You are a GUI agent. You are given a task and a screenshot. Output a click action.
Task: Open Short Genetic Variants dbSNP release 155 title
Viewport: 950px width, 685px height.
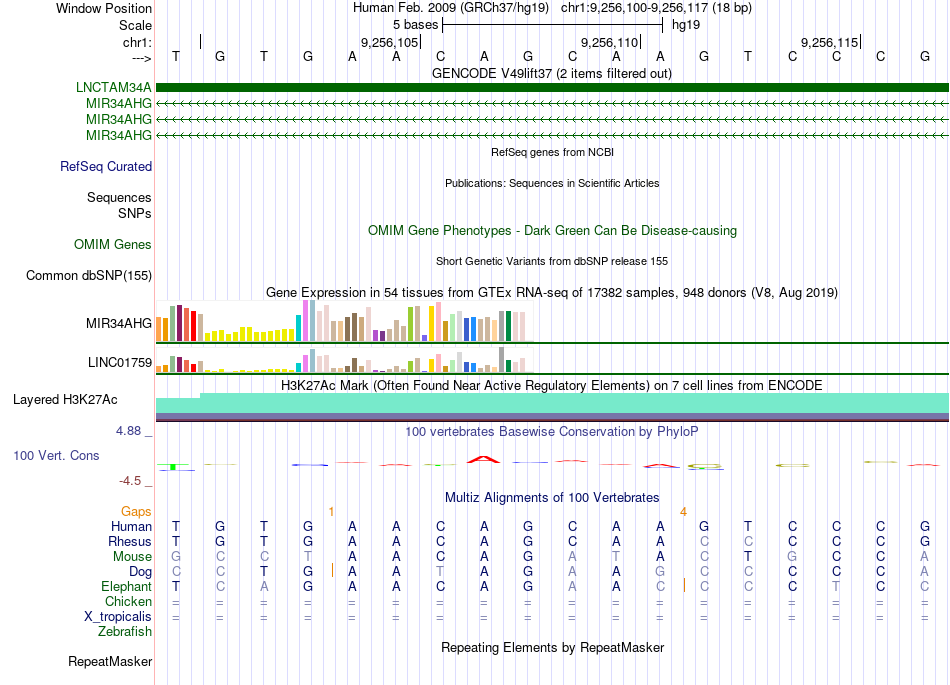tap(552, 262)
